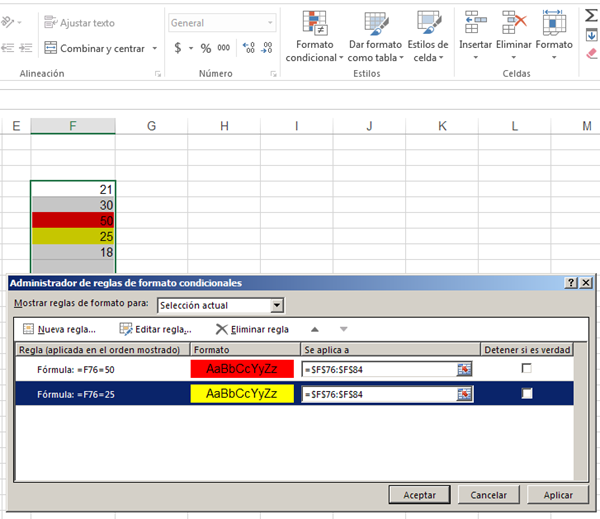Expand Mostrar reglas de formato para dropdown
Viewport: 600px width, 519px height.
click(277, 305)
